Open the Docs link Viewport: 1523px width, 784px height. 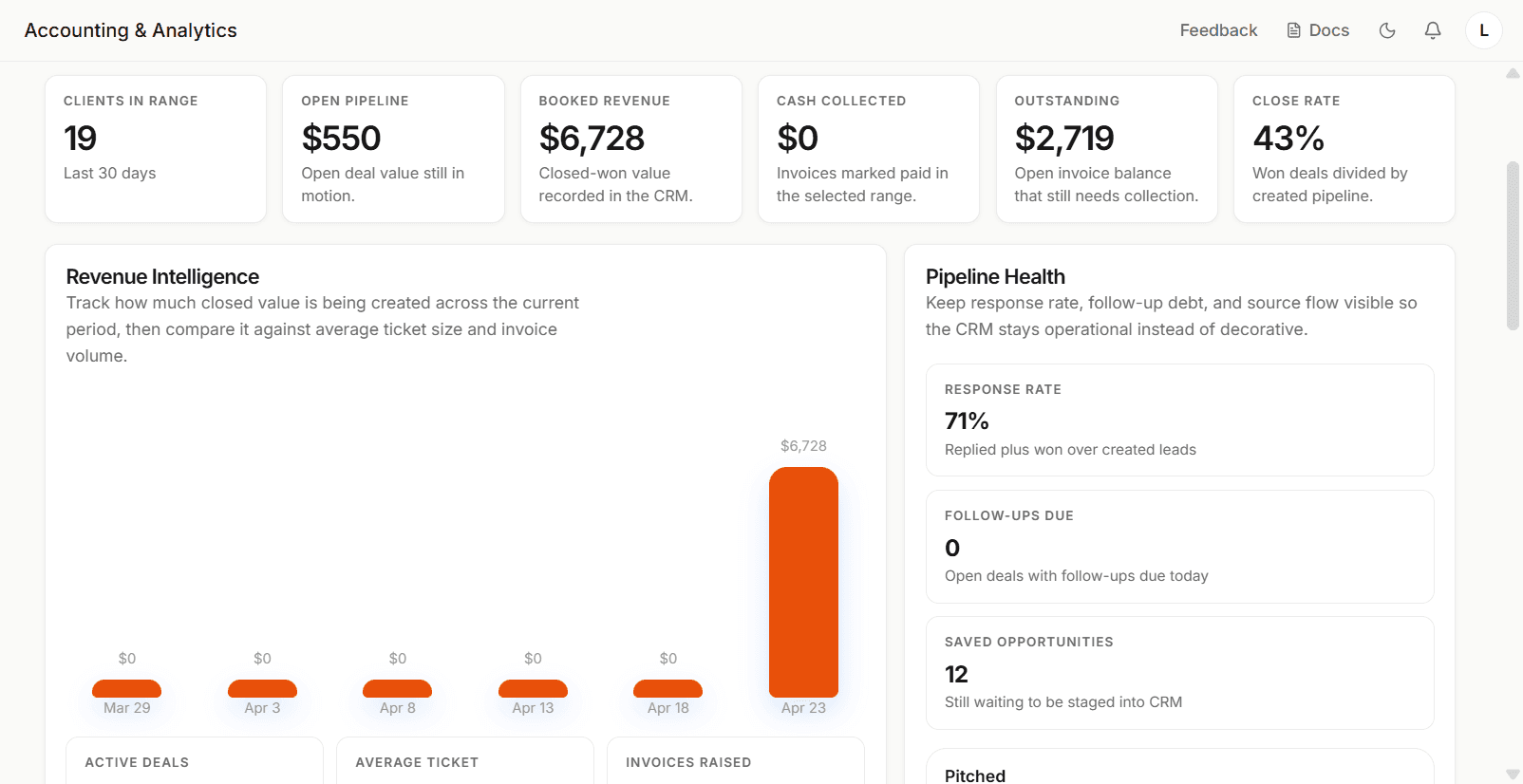tap(1318, 30)
